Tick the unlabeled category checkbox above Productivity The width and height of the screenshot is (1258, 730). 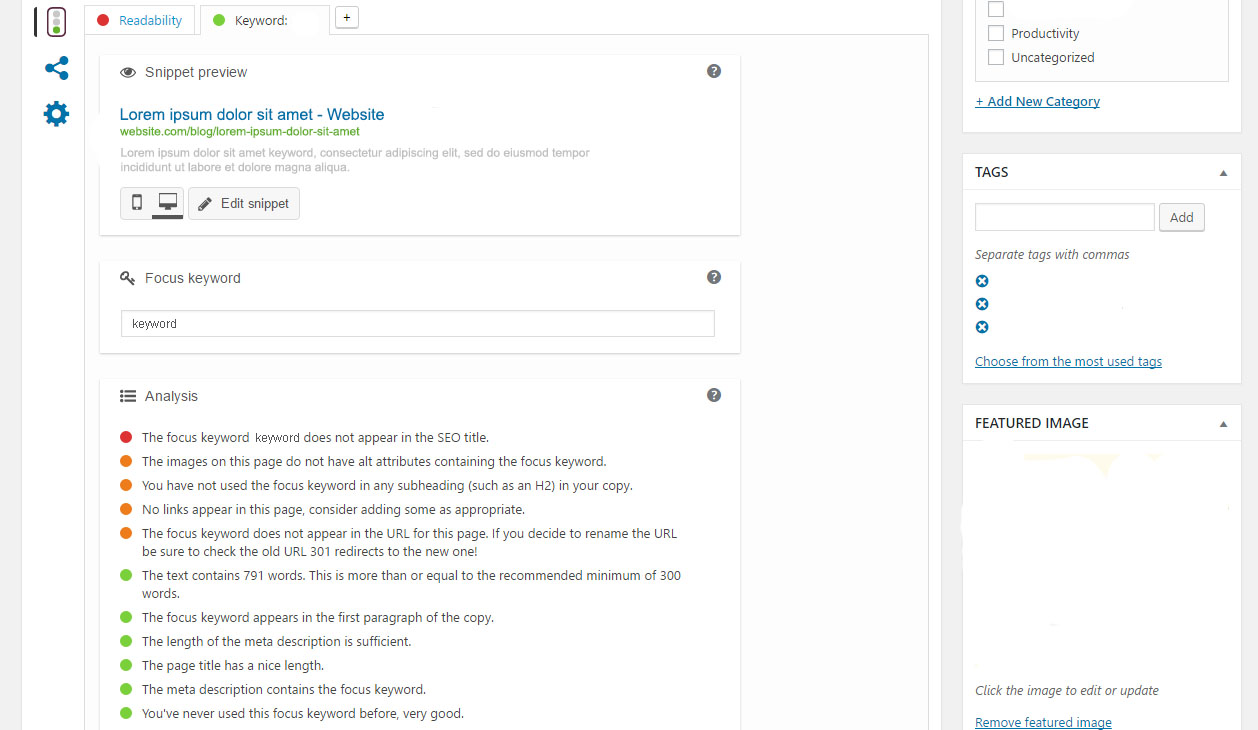click(x=996, y=9)
